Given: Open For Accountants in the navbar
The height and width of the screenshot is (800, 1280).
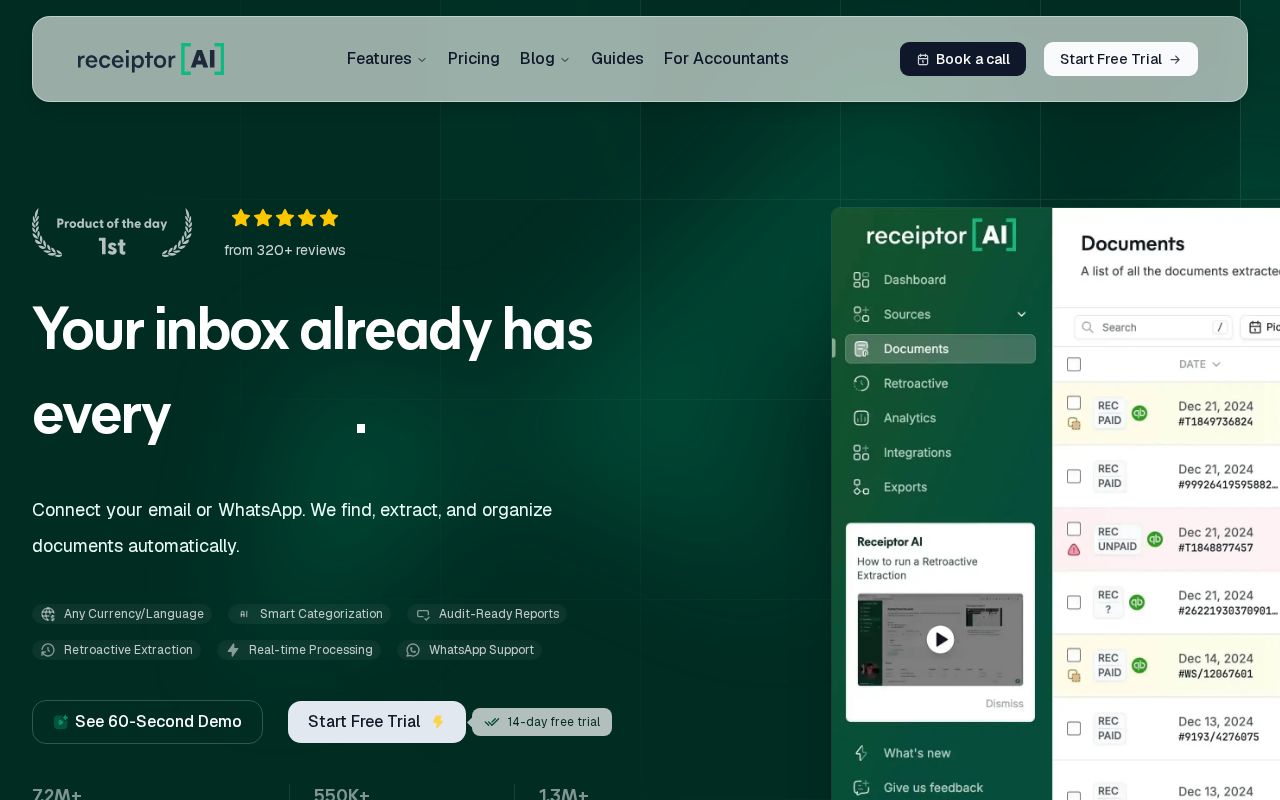Looking at the screenshot, I should pos(726,59).
